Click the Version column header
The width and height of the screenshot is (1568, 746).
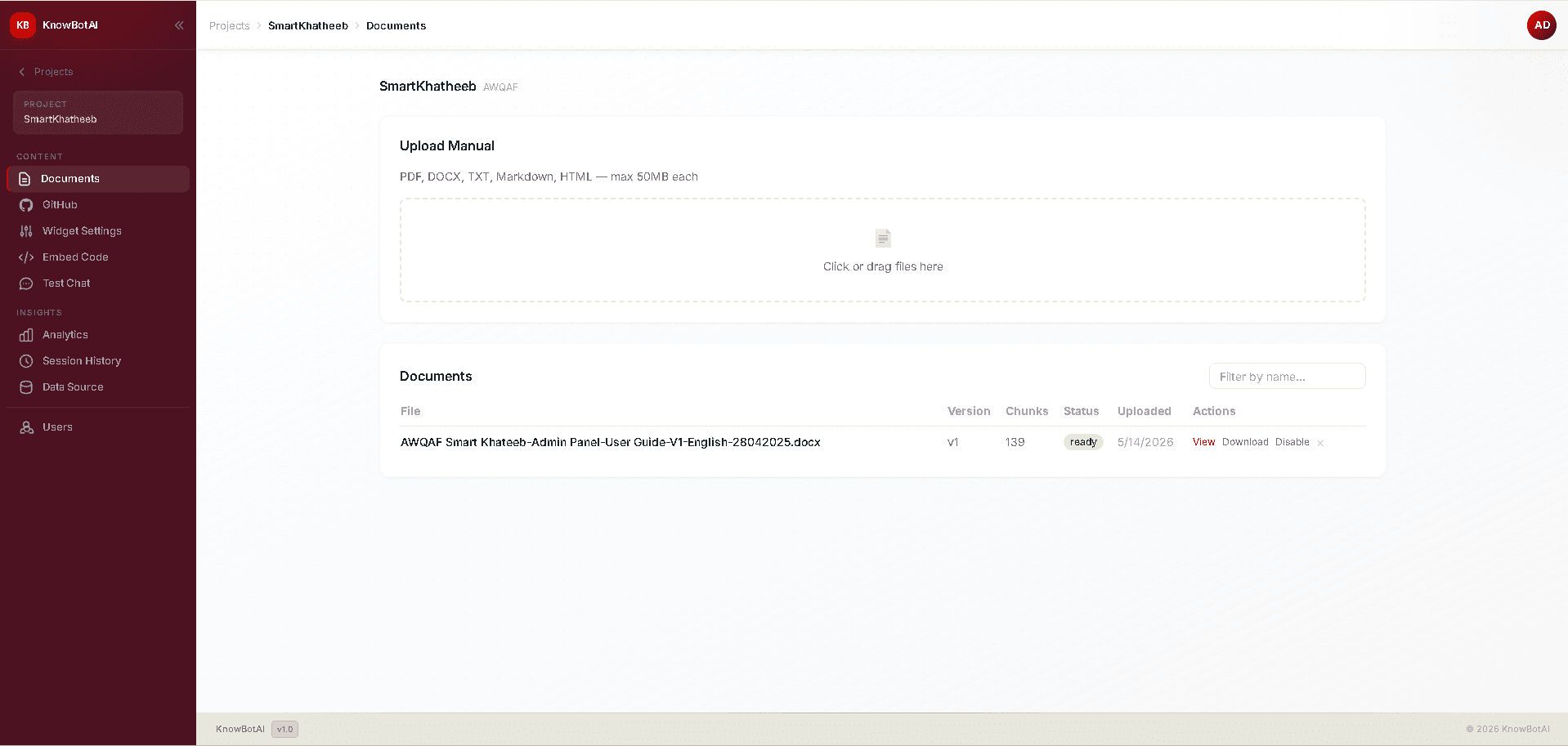(969, 411)
